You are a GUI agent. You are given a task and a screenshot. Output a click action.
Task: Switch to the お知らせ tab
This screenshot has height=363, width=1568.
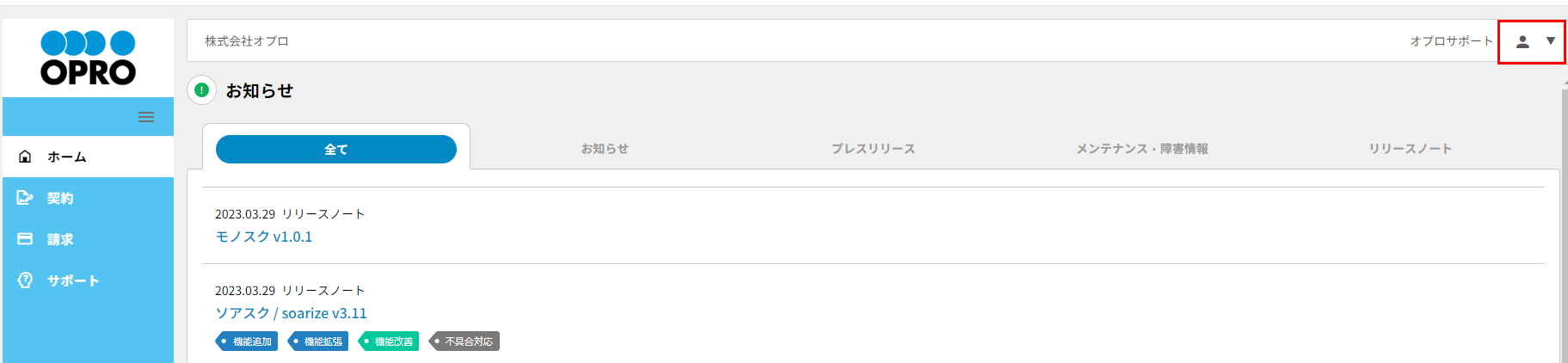(605, 149)
